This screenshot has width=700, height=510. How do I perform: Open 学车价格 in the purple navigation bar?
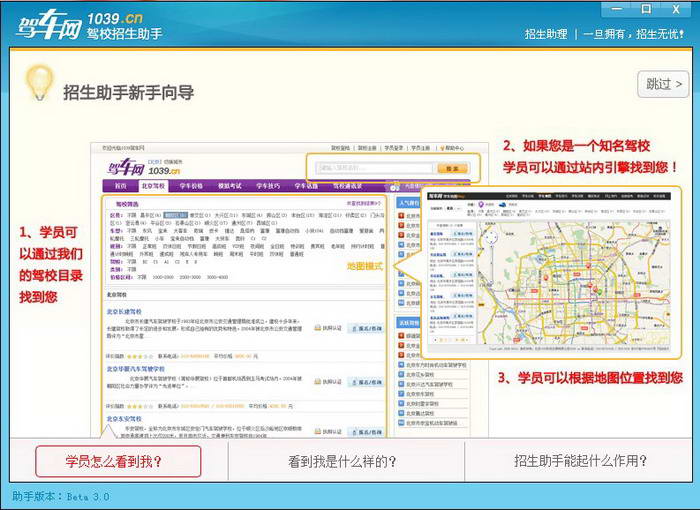pos(191,186)
